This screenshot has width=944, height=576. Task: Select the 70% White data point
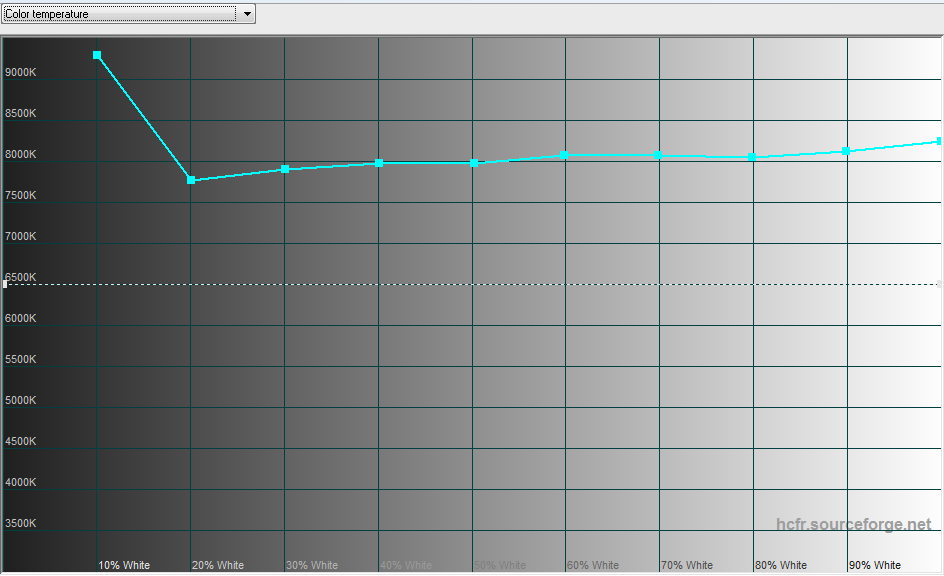click(x=658, y=155)
